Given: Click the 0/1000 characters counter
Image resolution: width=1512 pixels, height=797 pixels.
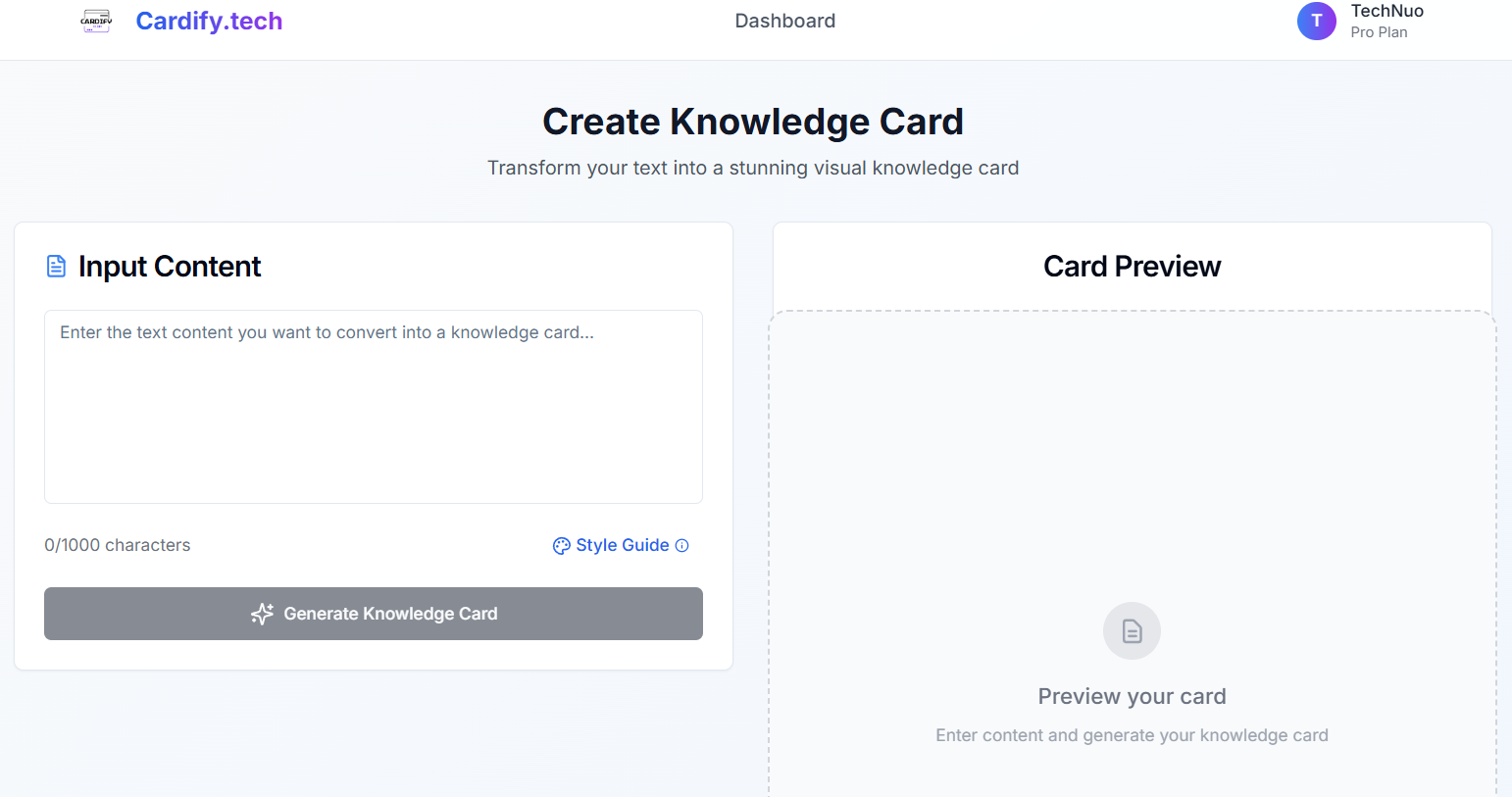Looking at the screenshot, I should coord(117,545).
